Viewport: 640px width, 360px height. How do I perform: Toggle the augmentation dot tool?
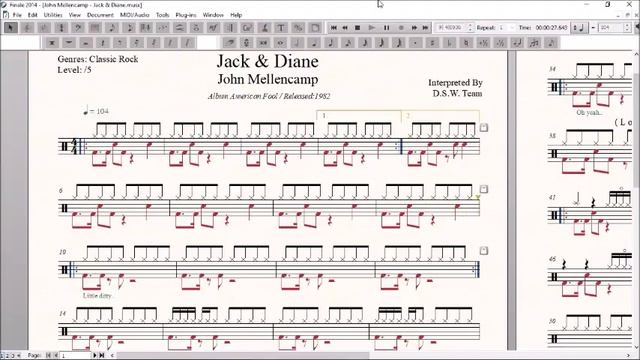(416, 42)
